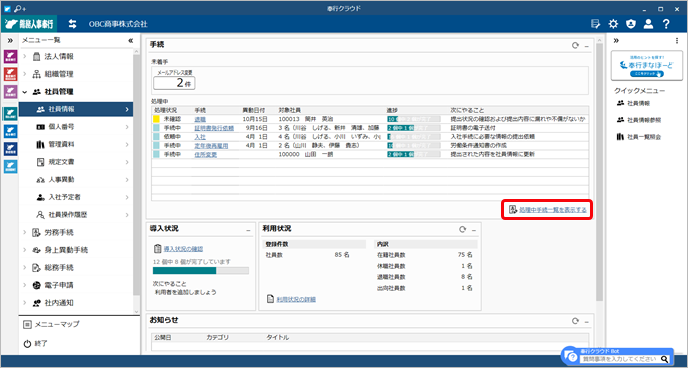Image resolution: width=688 pixels, height=368 pixels.
Task: Open help with the question mark icon
Action: point(666,24)
